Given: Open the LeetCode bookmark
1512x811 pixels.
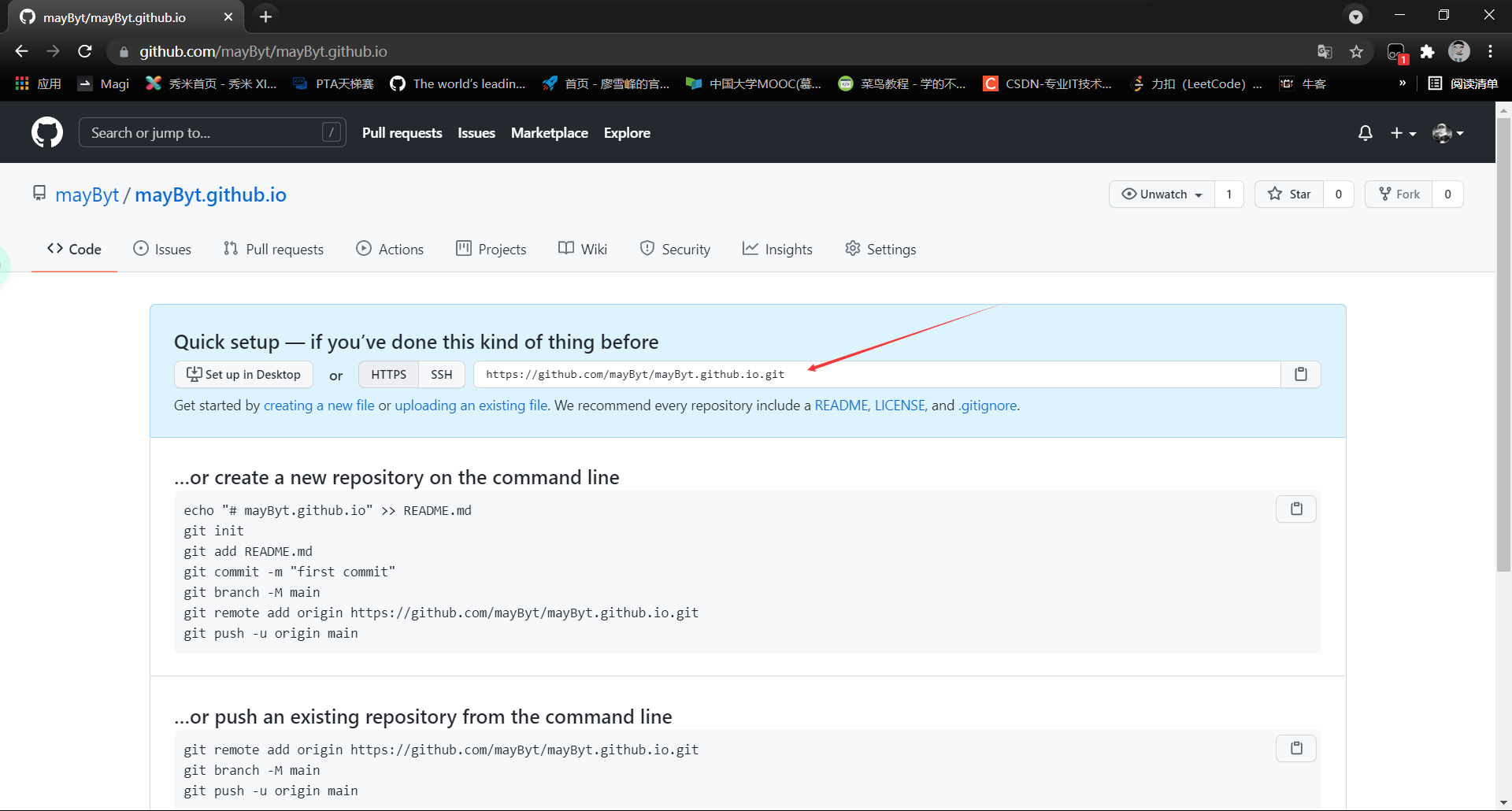Looking at the screenshot, I should pyautogui.click(x=1195, y=83).
